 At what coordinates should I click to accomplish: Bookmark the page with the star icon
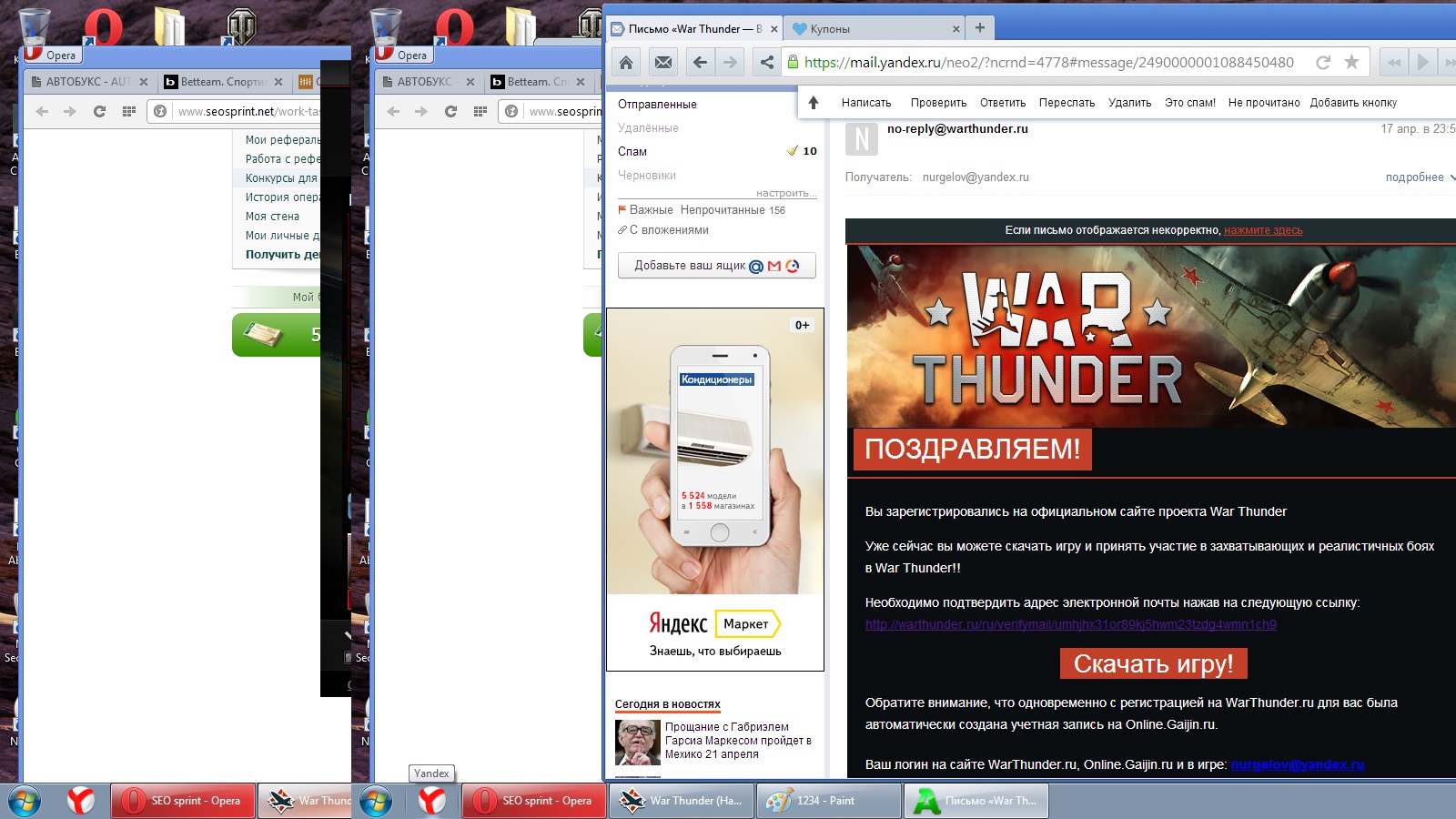(1351, 63)
